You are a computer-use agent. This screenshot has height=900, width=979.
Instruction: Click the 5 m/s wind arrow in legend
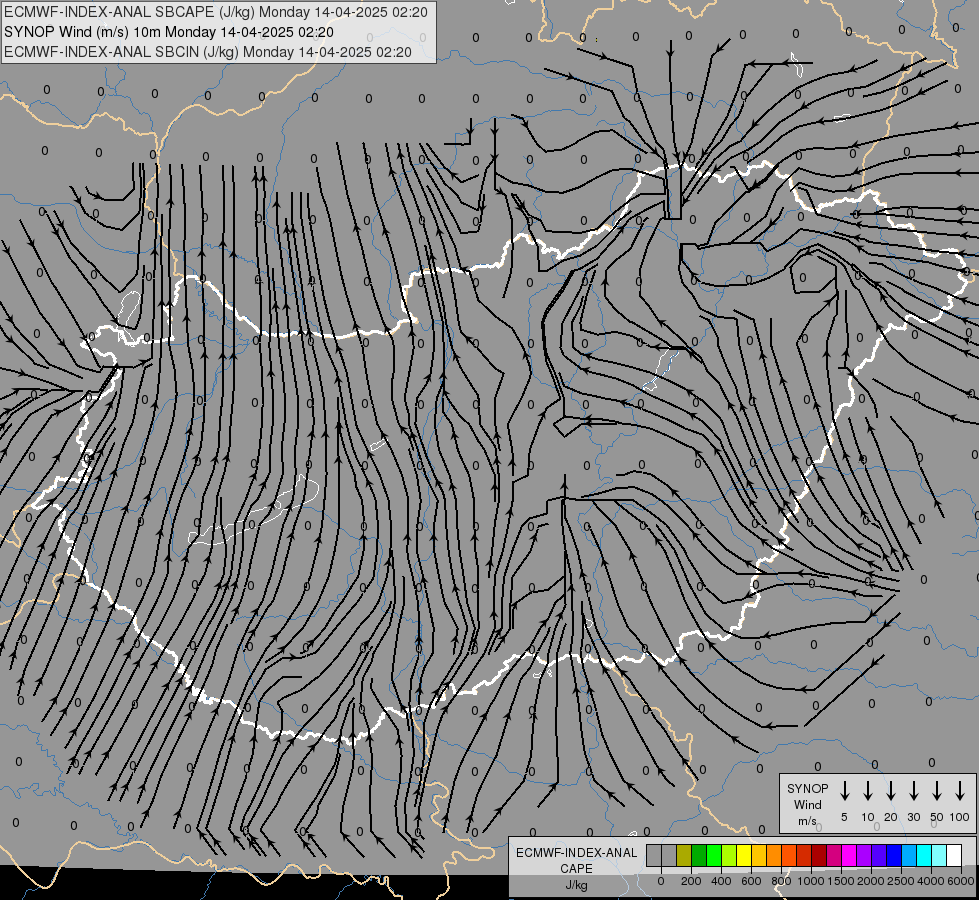coord(844,791)
